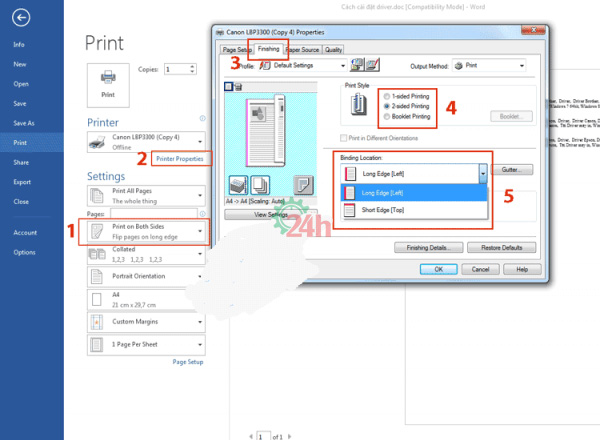Open Options in the Backstage menu
Screen dimensions: 600x440
[x=24, y=253]
